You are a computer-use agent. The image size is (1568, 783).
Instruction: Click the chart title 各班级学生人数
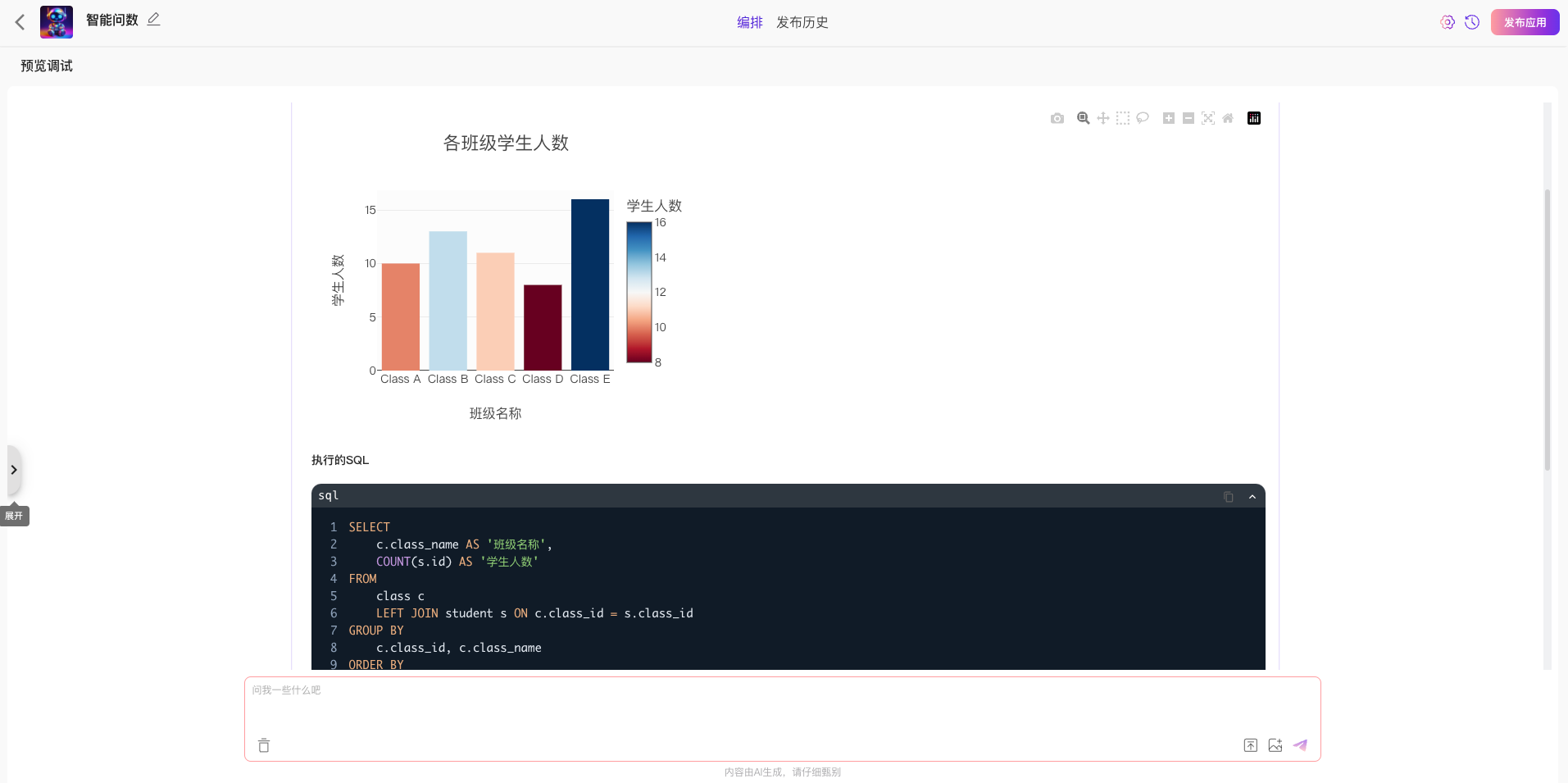[x=506, y=143]
